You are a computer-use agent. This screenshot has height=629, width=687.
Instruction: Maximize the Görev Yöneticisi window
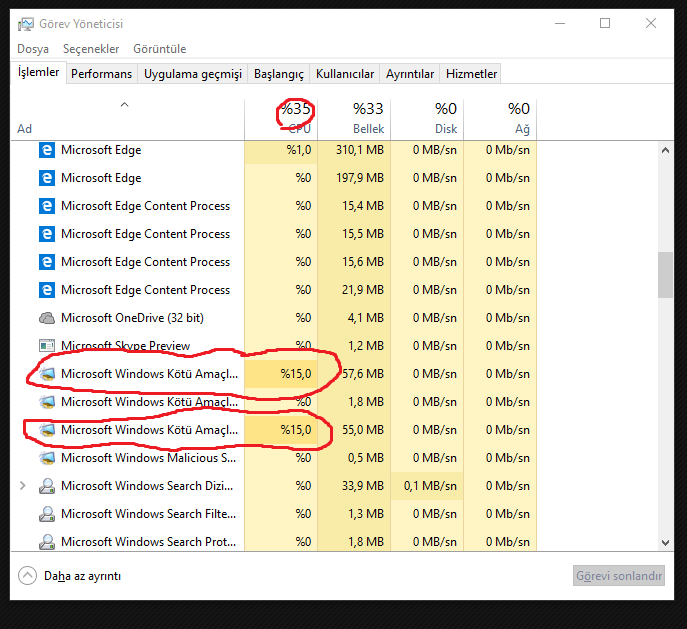[x=605, y=23]
